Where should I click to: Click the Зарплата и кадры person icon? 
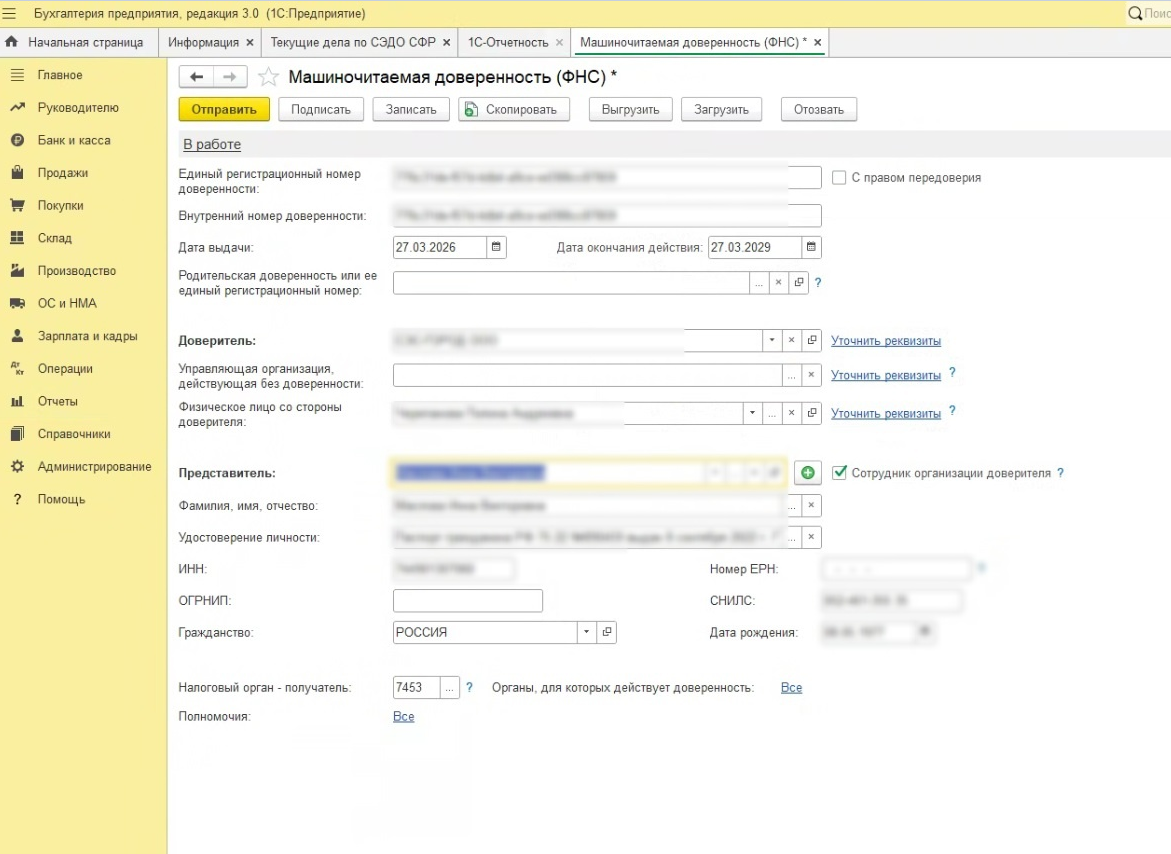[17, 336]
